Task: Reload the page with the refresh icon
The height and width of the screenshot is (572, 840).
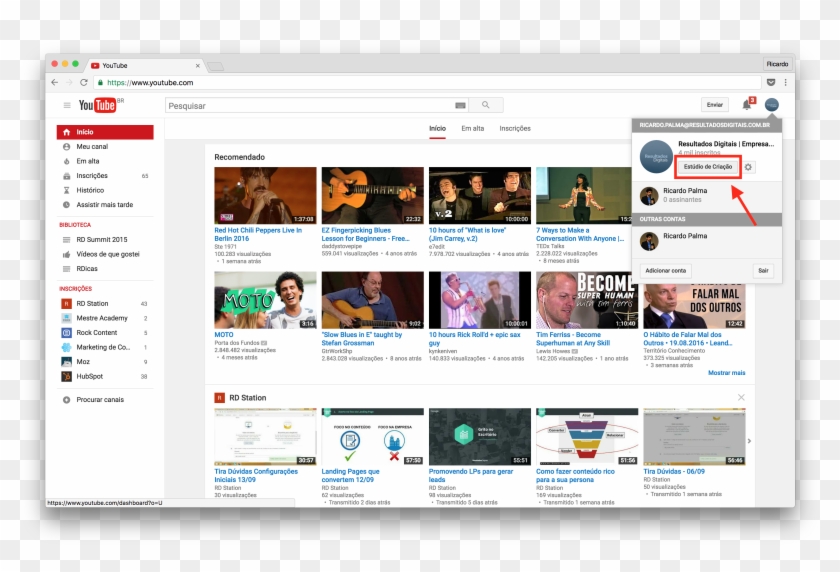Action: (x=84, y=82)
